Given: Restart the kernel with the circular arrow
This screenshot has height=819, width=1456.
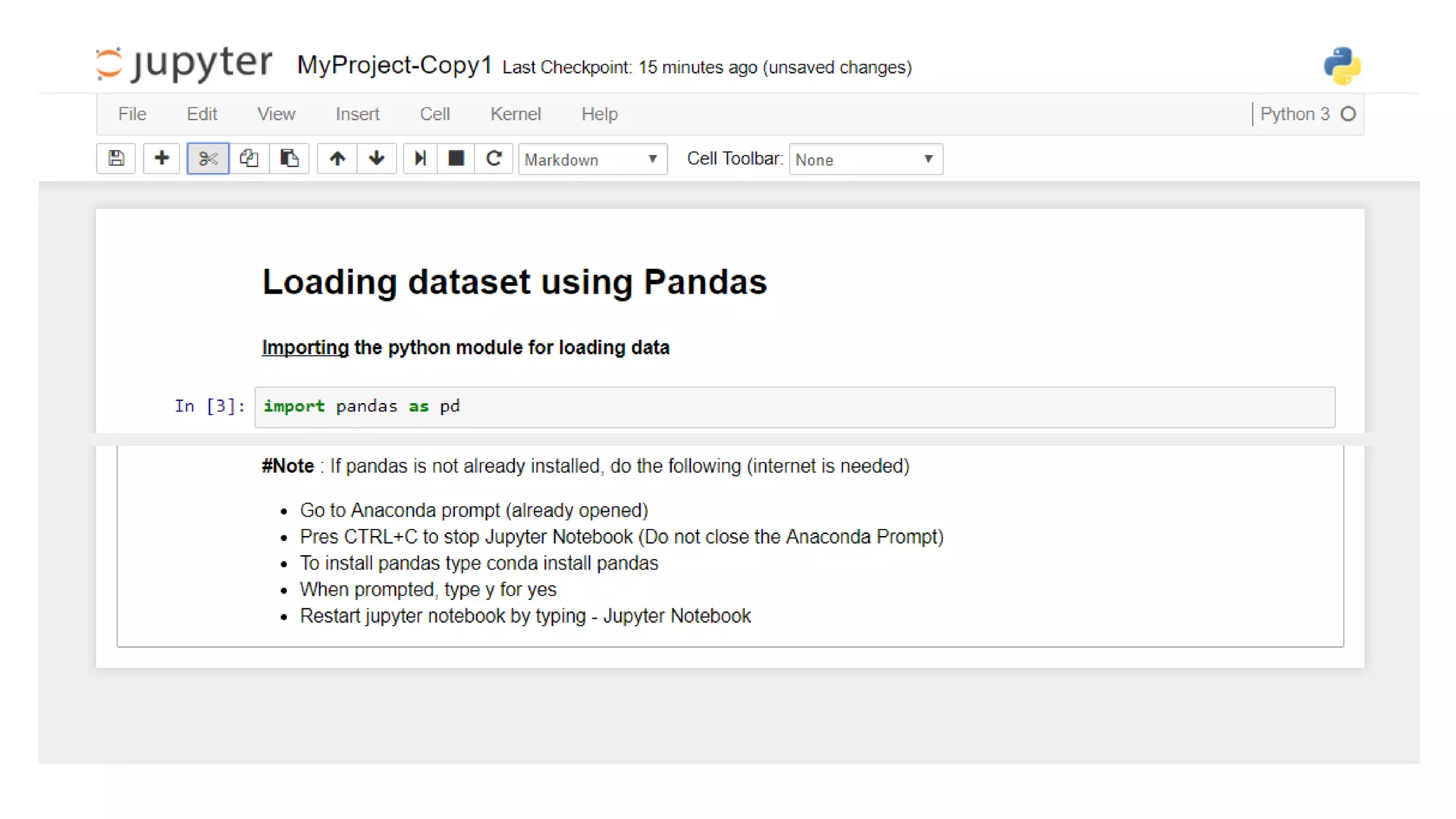Looking at the screenshot, I should [x=494, y=159].
